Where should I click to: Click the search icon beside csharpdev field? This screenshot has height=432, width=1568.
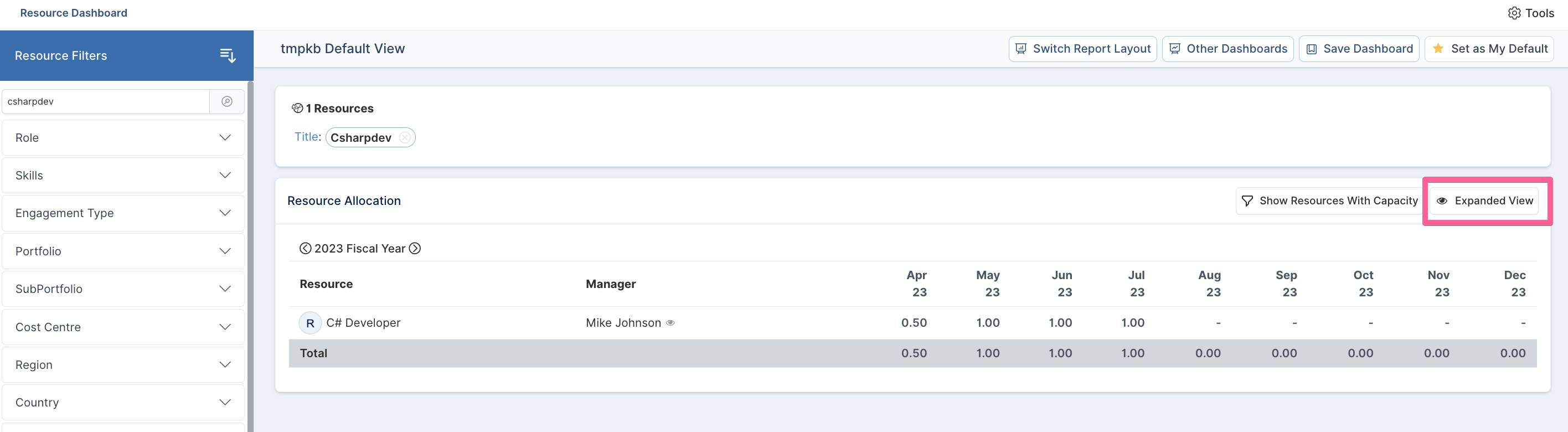pyautogui.click(x=227, y=101)
